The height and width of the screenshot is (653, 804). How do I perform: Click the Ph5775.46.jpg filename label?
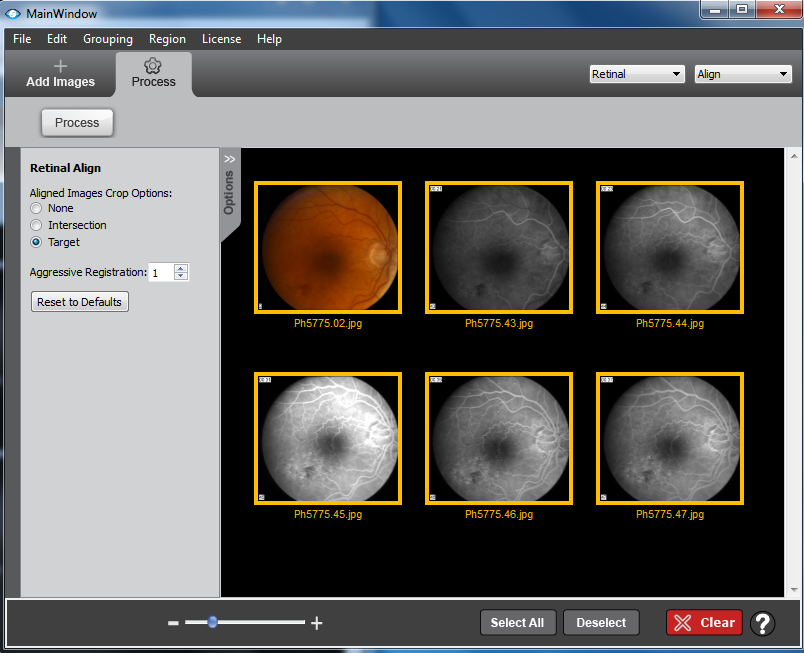499,515
